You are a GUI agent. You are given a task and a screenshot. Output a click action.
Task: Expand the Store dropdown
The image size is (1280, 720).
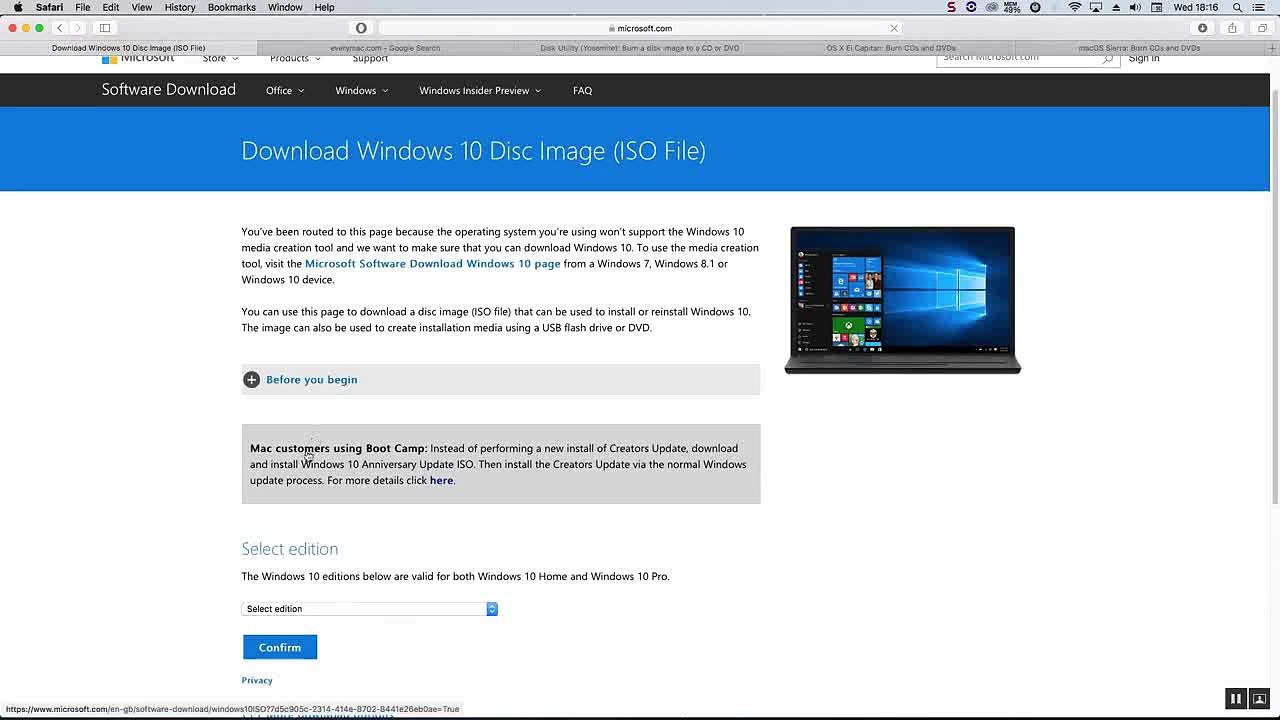click(x=221, y=58)
